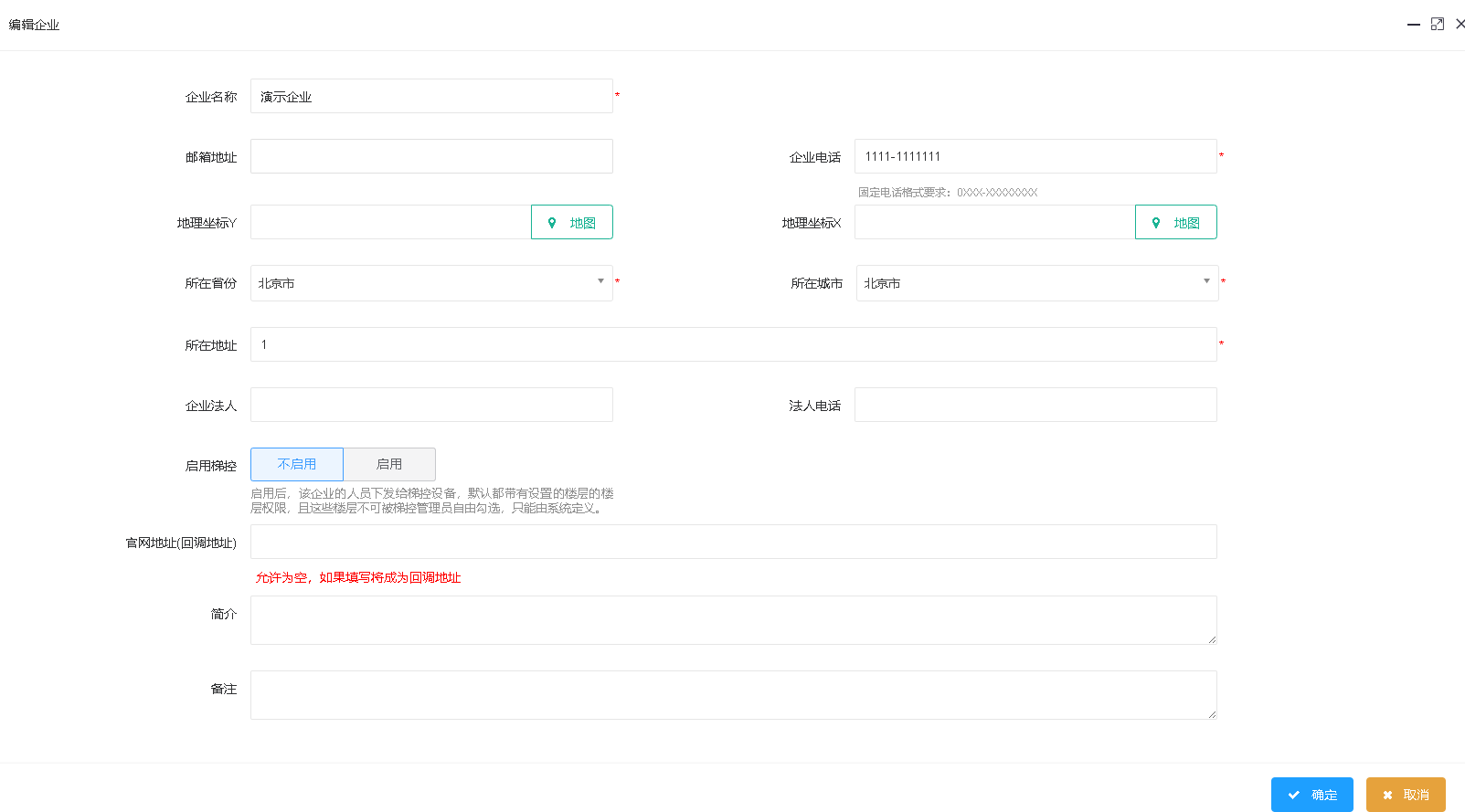This screenshot has width=1465, height=812.
Task: Maximize the 编辑企业 dialog window
Action: click(1438, 25)
